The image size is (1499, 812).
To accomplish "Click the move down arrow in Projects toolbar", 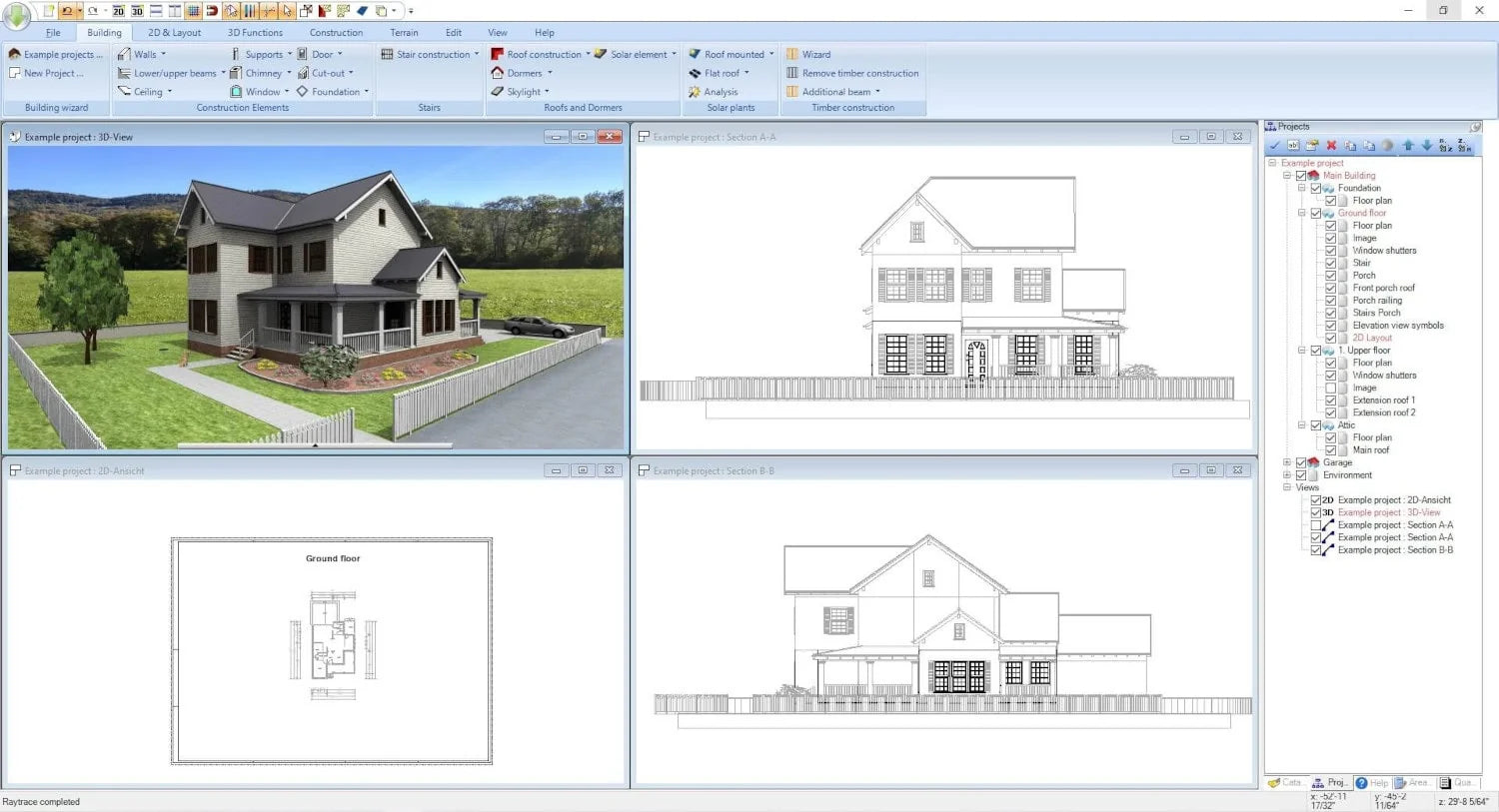I will [1427, 145].
